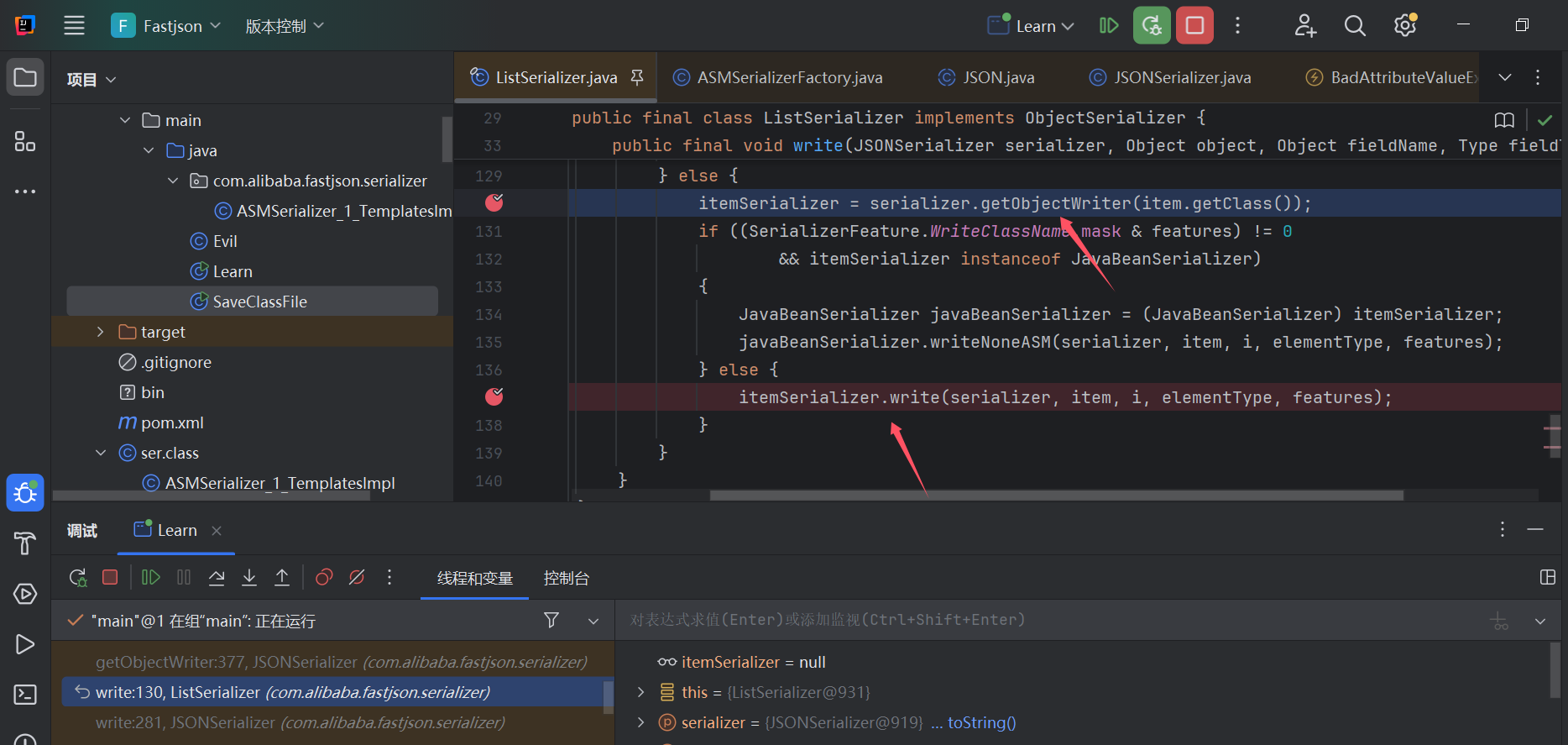The height and width of the screenshot is (745, 1568).
Task: Click the green Rerun Debug button
Action: tap(1152, 25)
